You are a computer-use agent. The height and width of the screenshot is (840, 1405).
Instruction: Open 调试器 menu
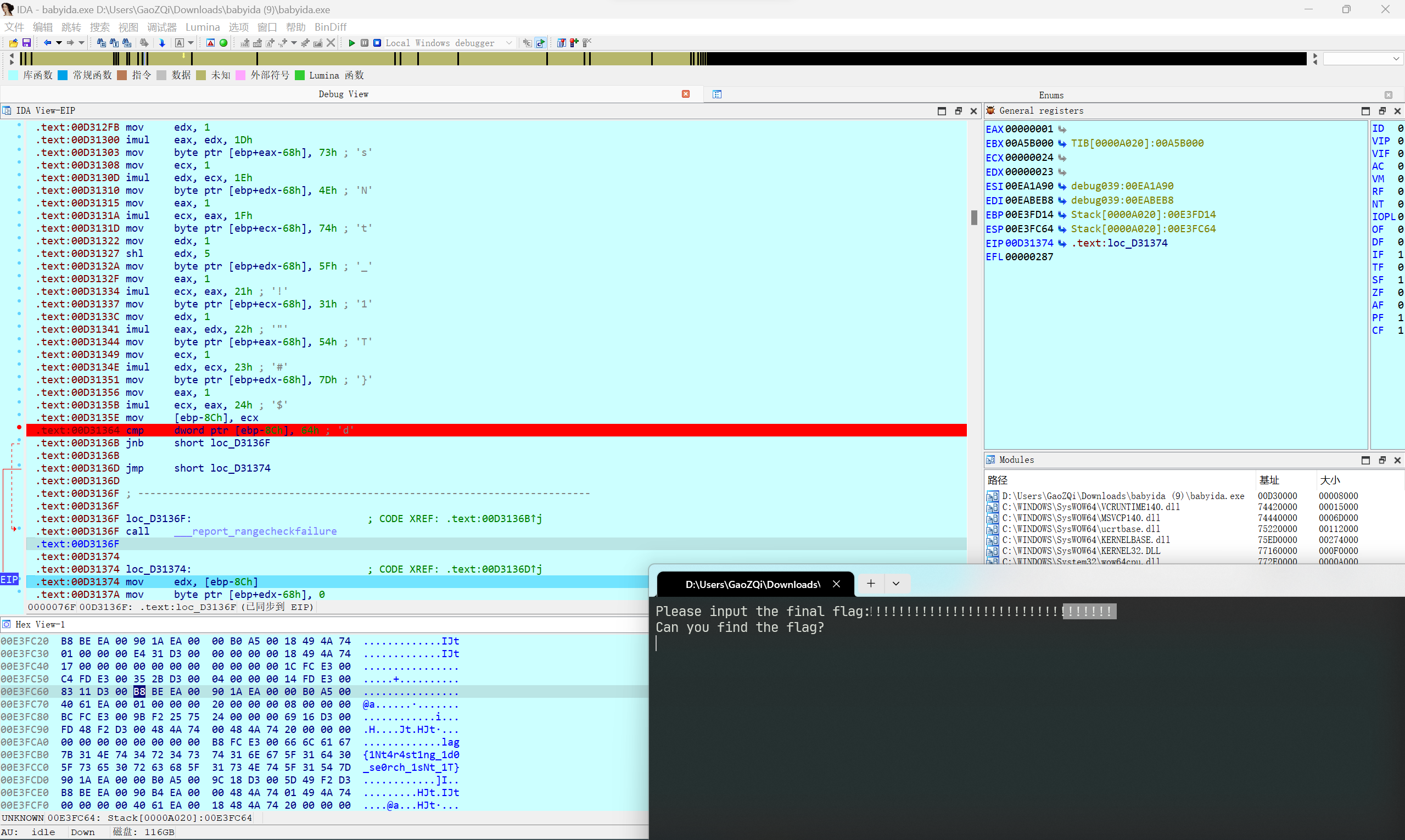click(x=162, y=27)
